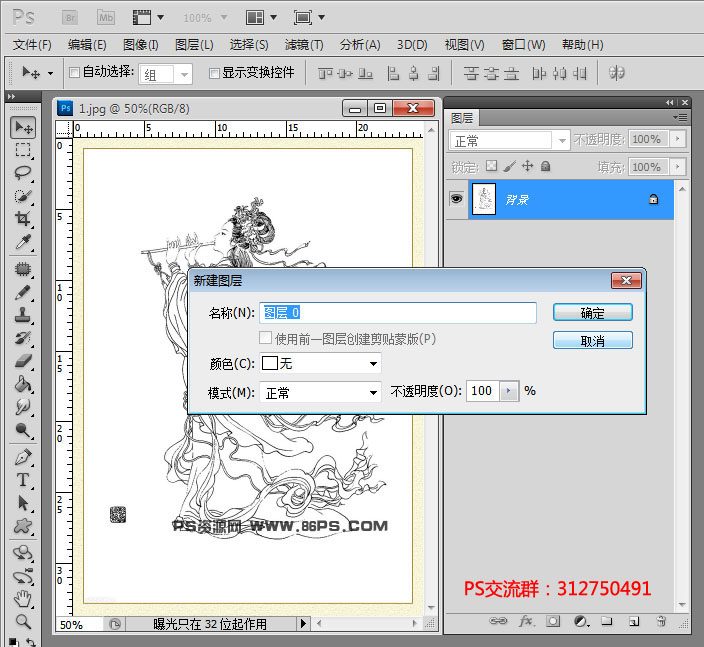Check use previous layer clipping mask option

(265, 338)
